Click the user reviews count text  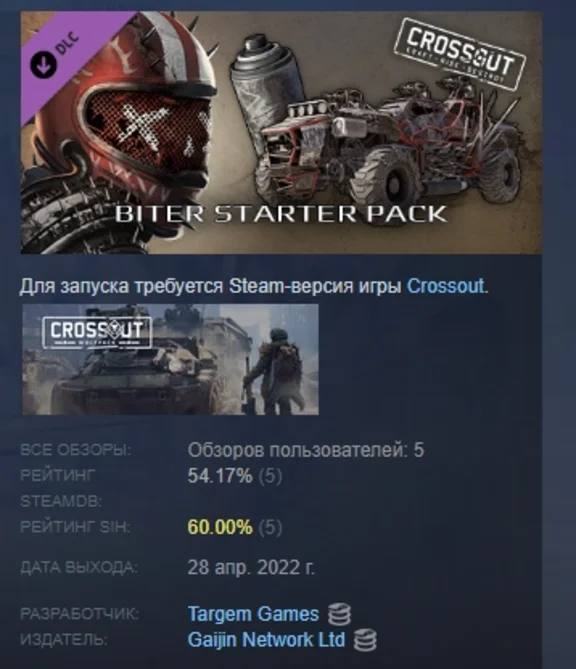tap(306, 450)
